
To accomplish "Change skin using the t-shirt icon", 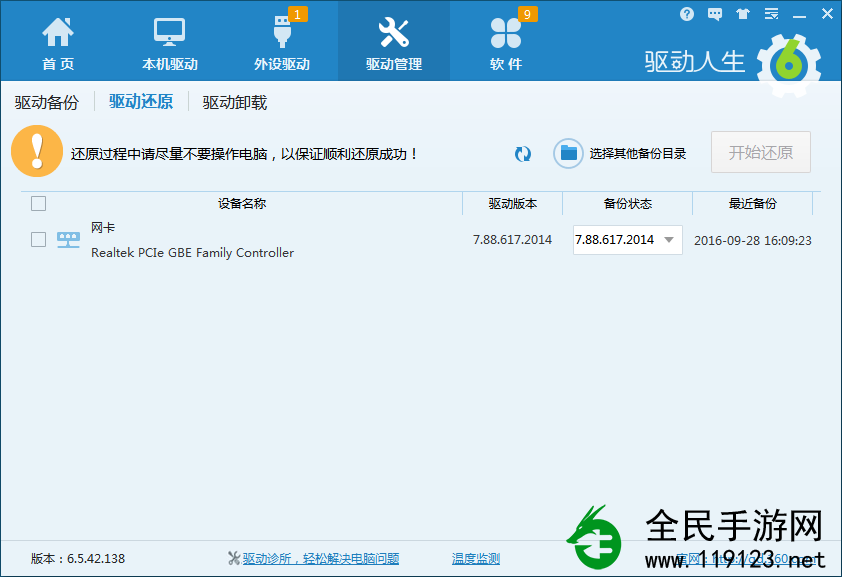I will (x=741, y=13).
